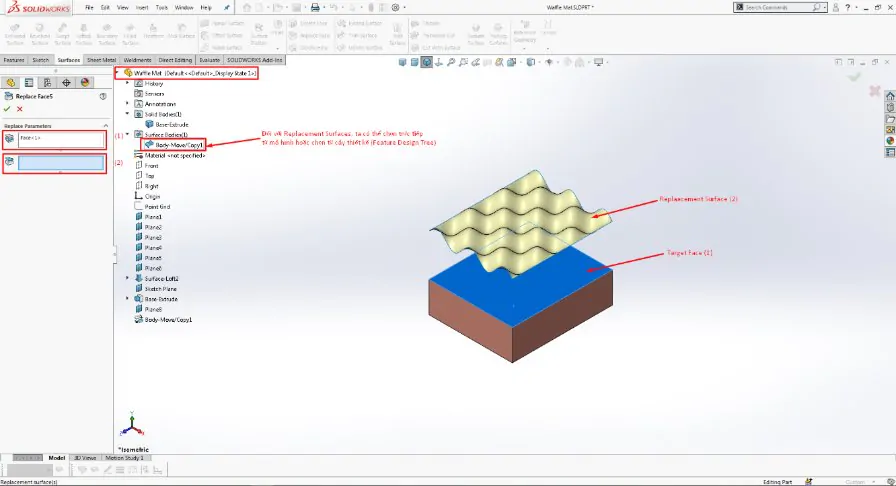Viewport: 896px width, 486px height.
Task: Open Custom Properties icon in task pane
Action: tap(890, 152)
